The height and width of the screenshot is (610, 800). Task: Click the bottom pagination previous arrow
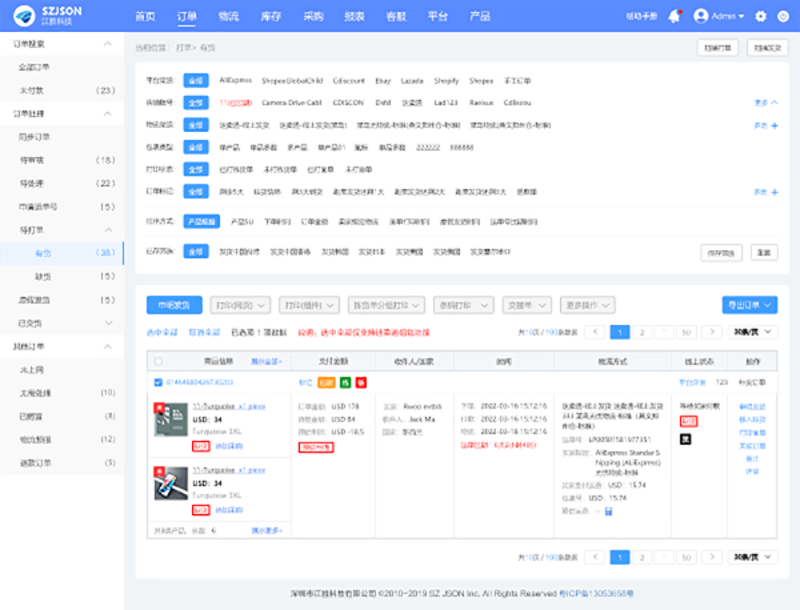(595, 557)
